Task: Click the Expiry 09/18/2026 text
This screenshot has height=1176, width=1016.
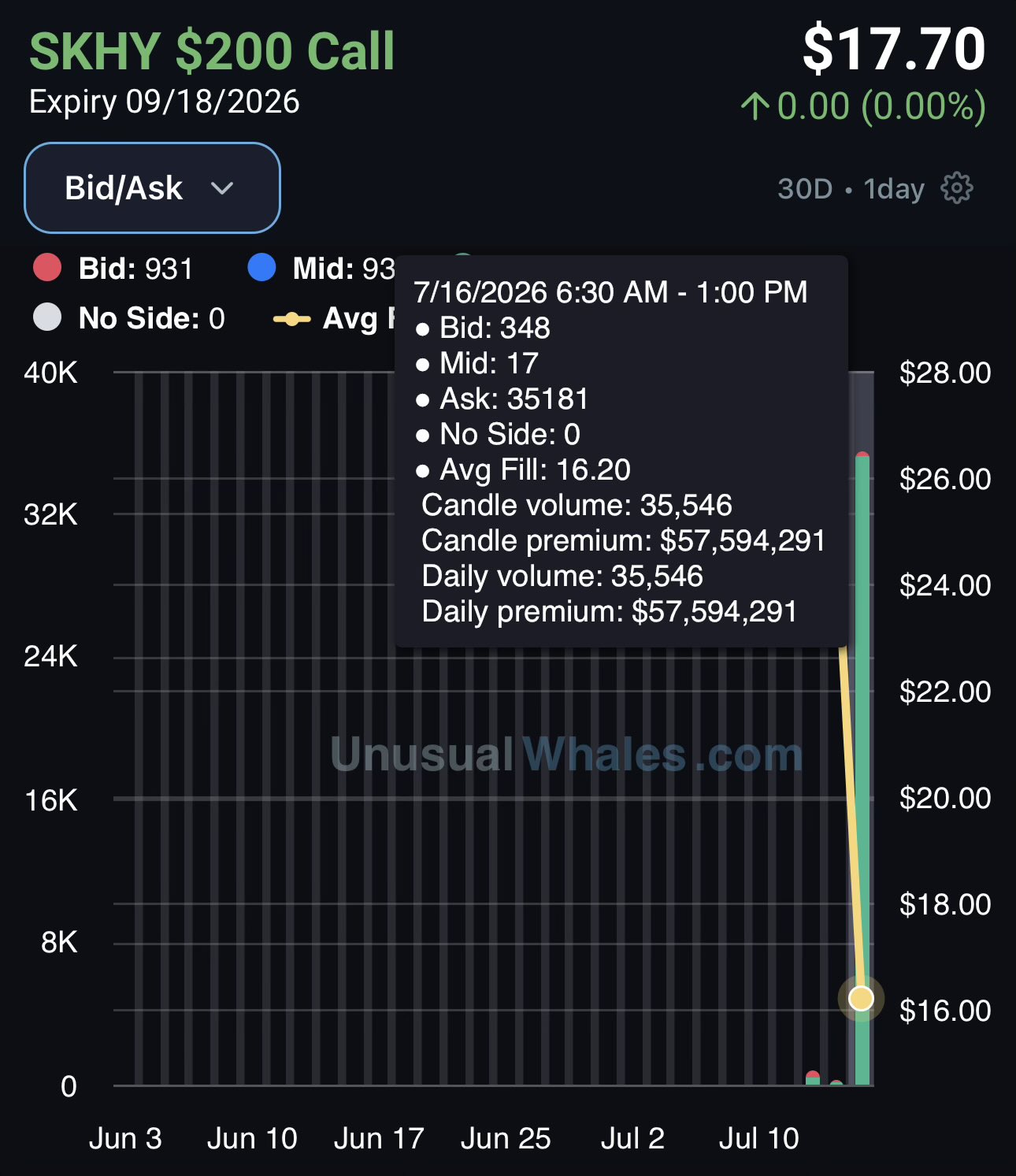Action: 165,102
